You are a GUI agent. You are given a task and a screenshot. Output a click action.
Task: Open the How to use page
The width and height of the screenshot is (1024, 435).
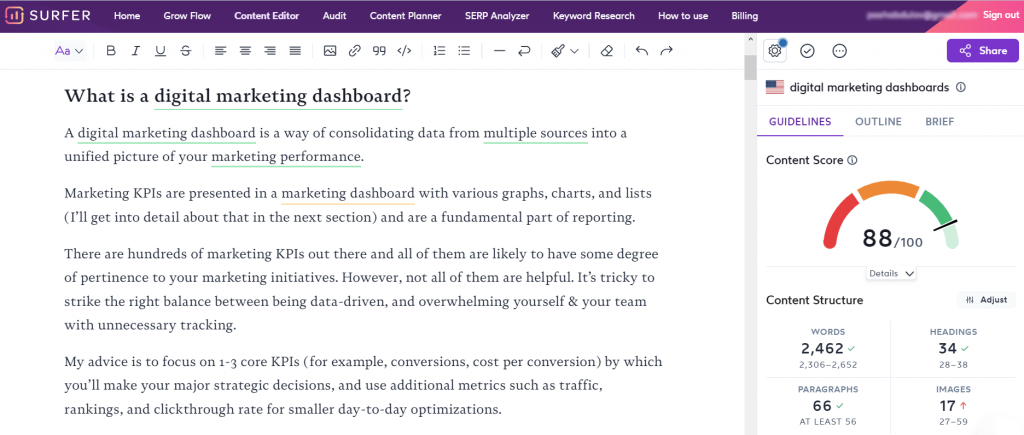pyautogui.click(x=683, y=16)
